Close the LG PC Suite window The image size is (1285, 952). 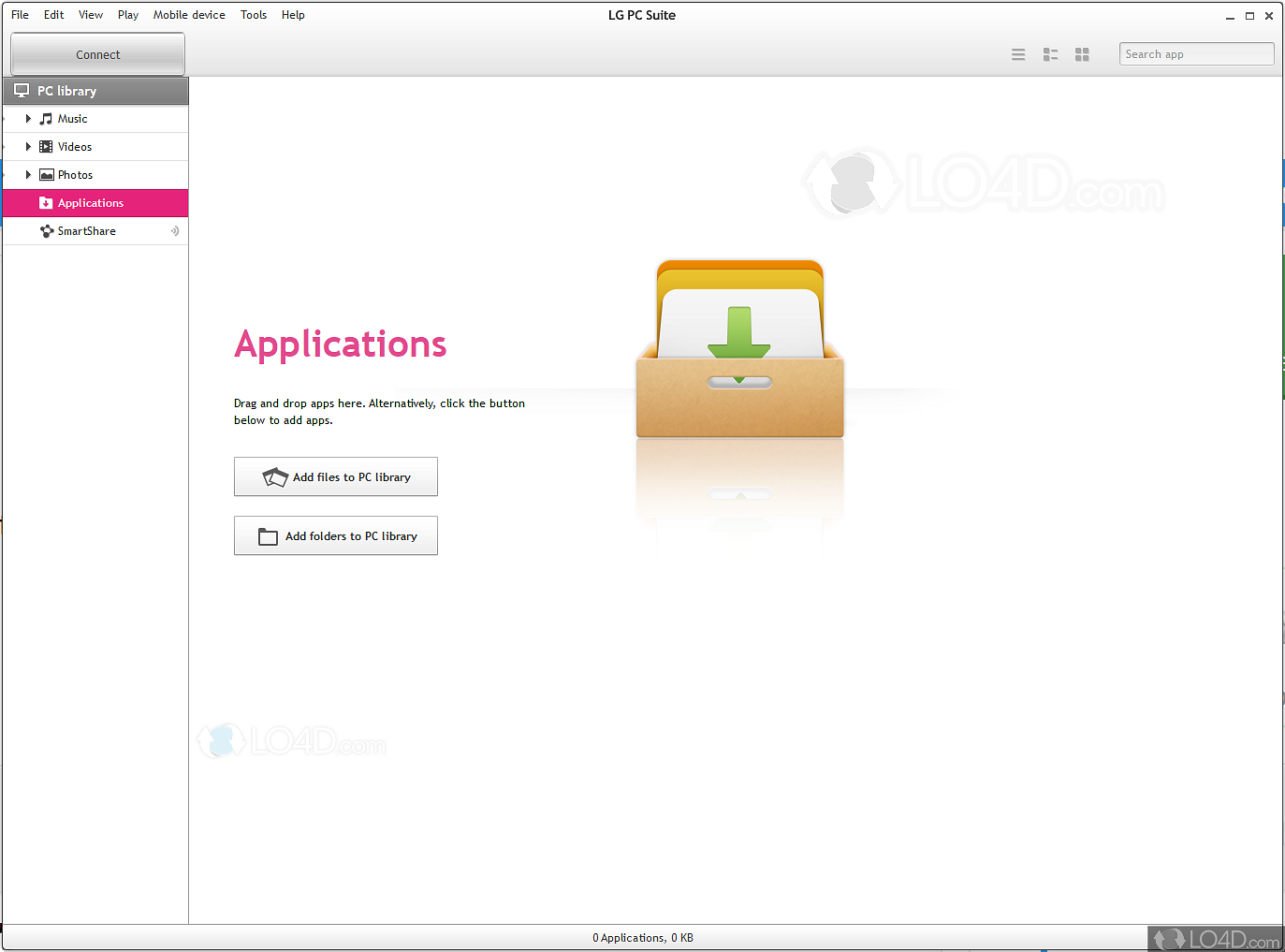[x=1269, y=16]
